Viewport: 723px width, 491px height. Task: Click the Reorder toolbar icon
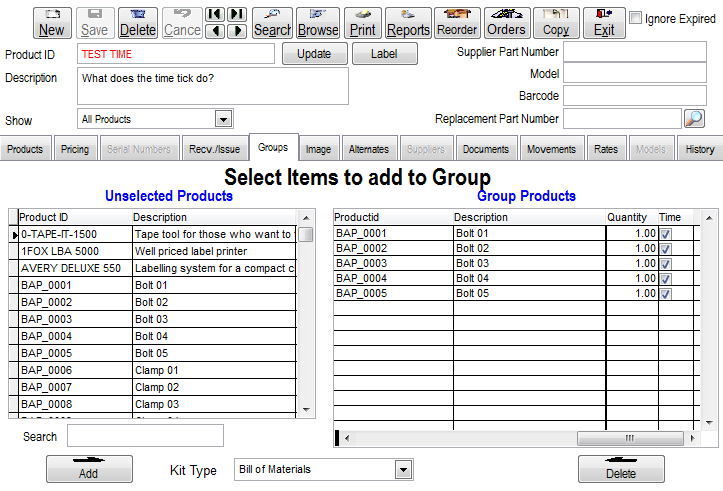pos(458,22)
